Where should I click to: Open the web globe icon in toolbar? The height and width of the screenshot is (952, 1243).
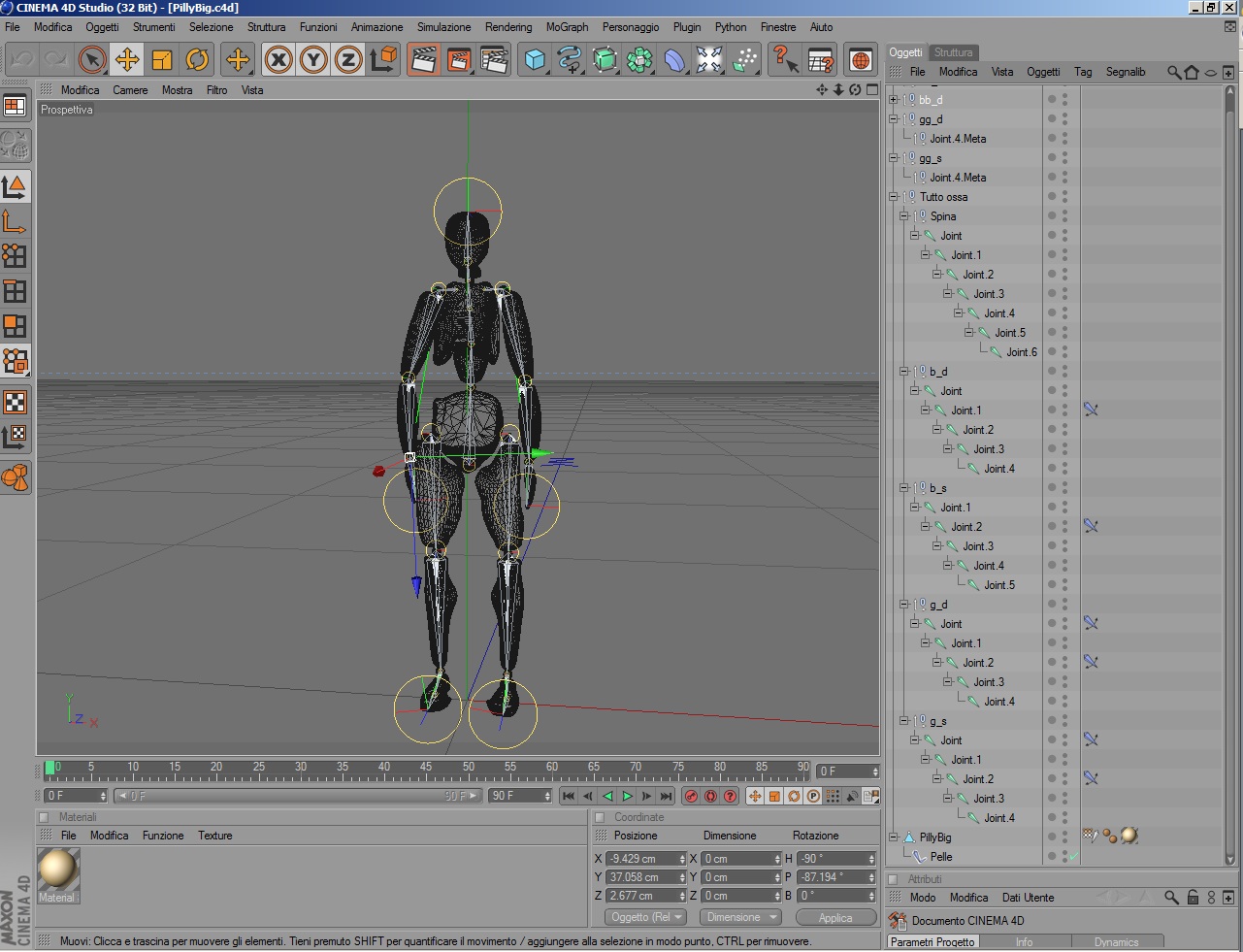pos(861,60)
